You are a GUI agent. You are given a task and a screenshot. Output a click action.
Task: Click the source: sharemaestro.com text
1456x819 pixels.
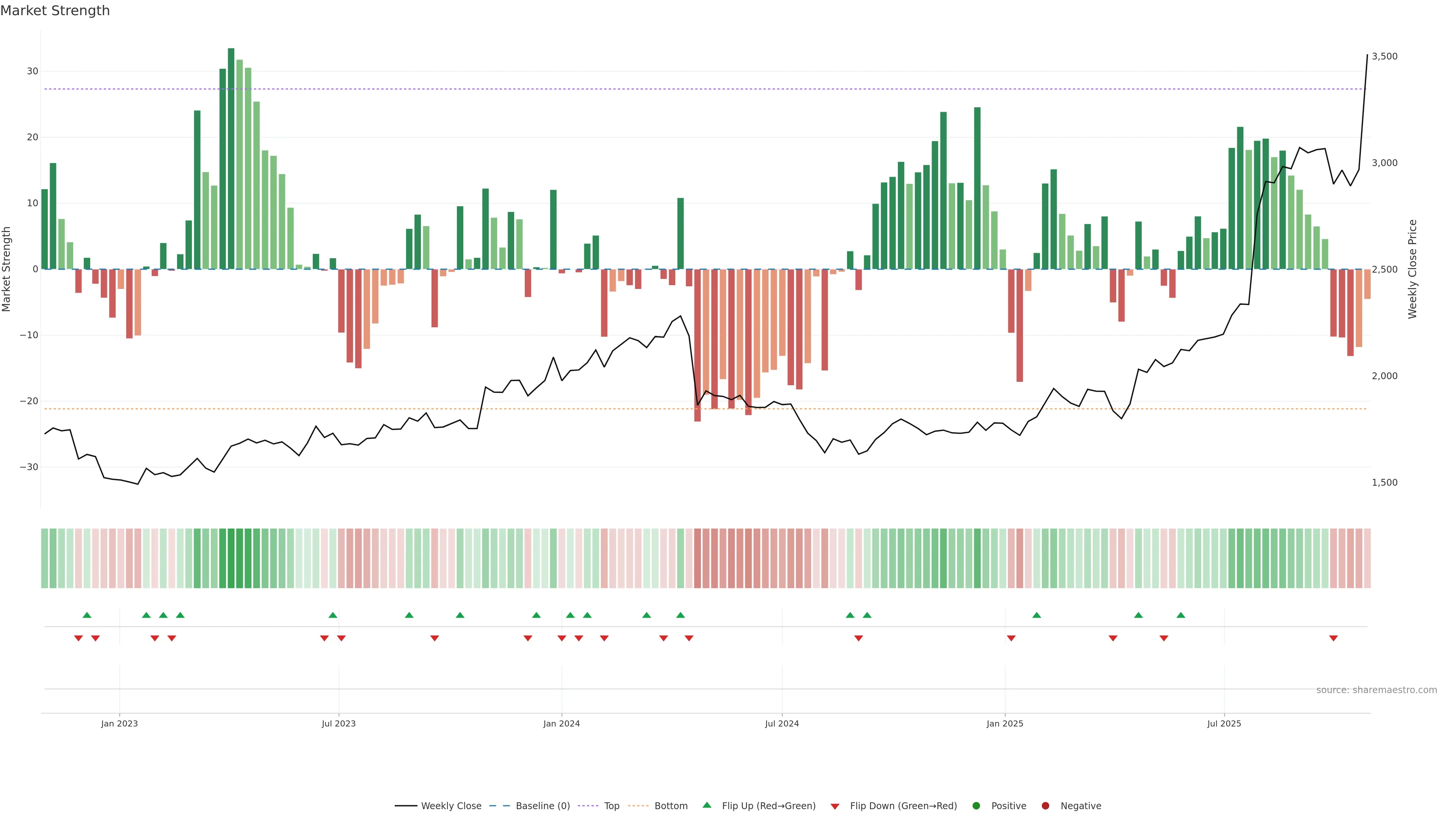1376,690
